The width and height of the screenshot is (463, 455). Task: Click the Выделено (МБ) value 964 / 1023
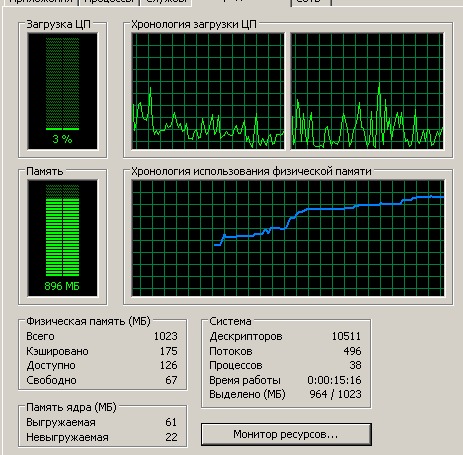[x=335, y=394]
